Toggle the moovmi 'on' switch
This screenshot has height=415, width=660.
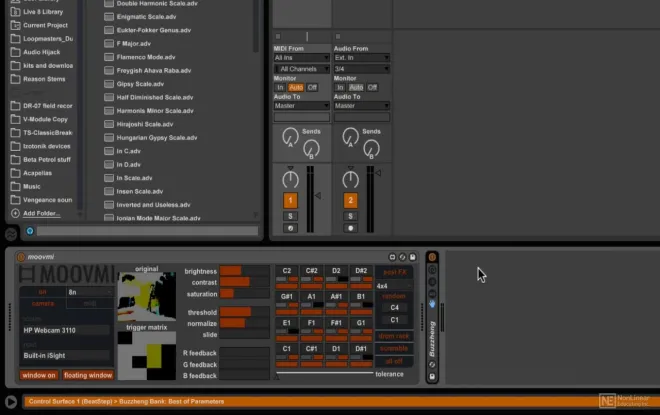[x=43, y=292]
